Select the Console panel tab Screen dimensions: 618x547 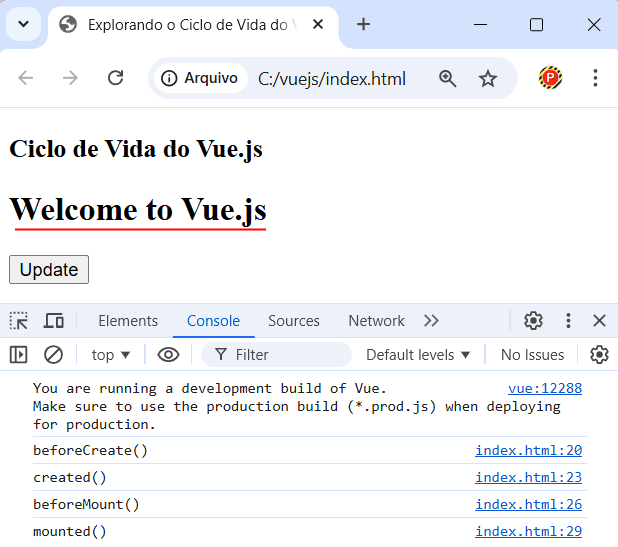point(213,321)
